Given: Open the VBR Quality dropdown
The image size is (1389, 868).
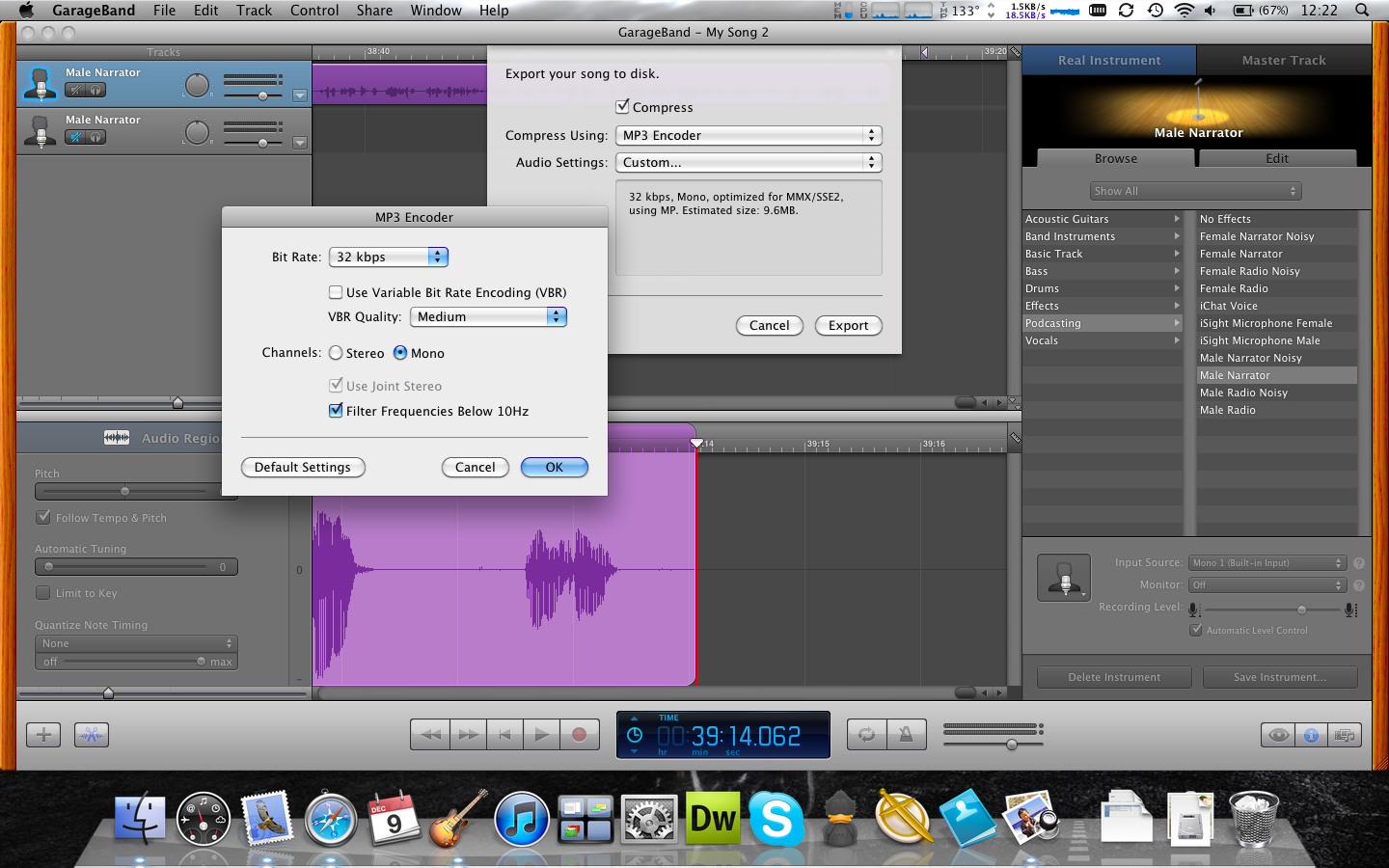Looking at the screenshot, I should coord(488,316).
